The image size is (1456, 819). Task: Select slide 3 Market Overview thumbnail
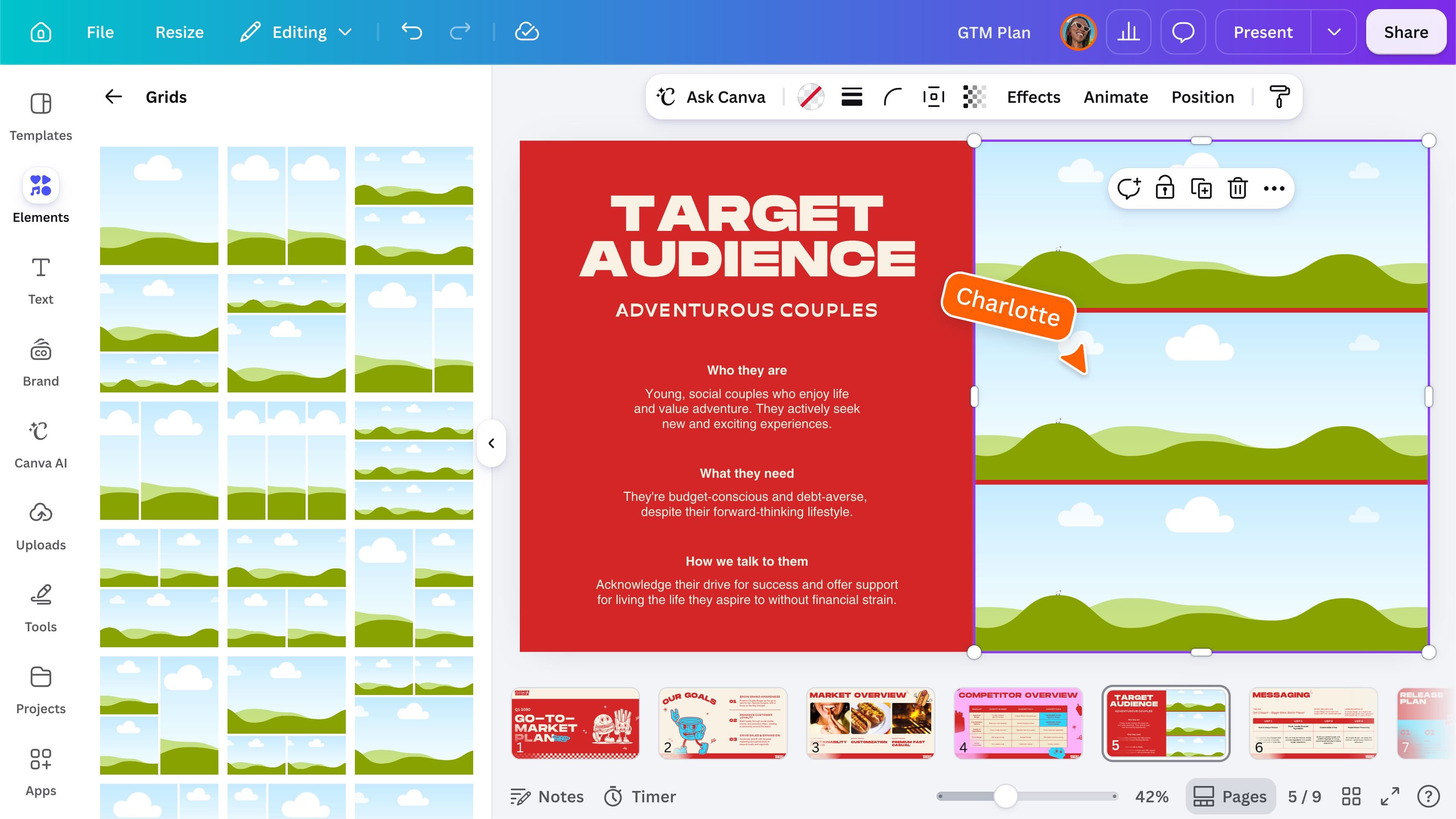tap(871, 723)
